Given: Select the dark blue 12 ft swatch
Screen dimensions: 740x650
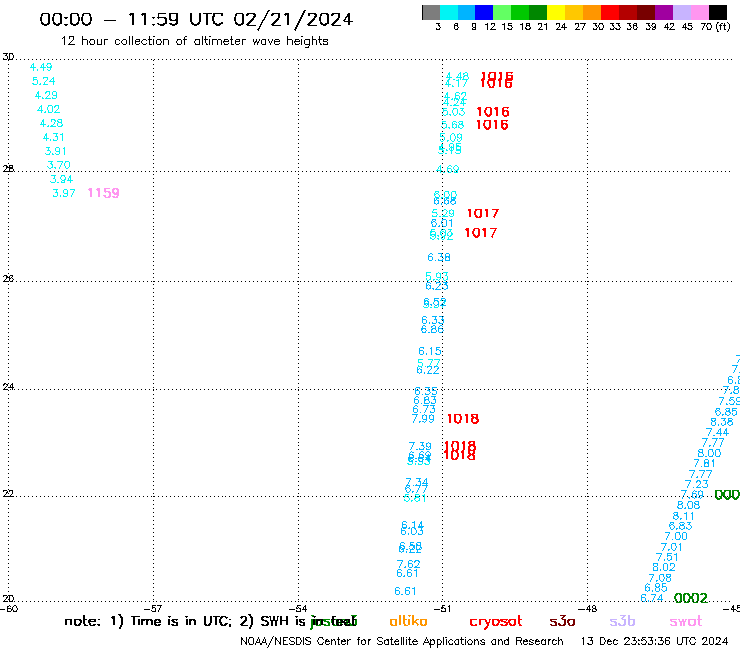Looking at the screenshot, I should pos(484,12).
